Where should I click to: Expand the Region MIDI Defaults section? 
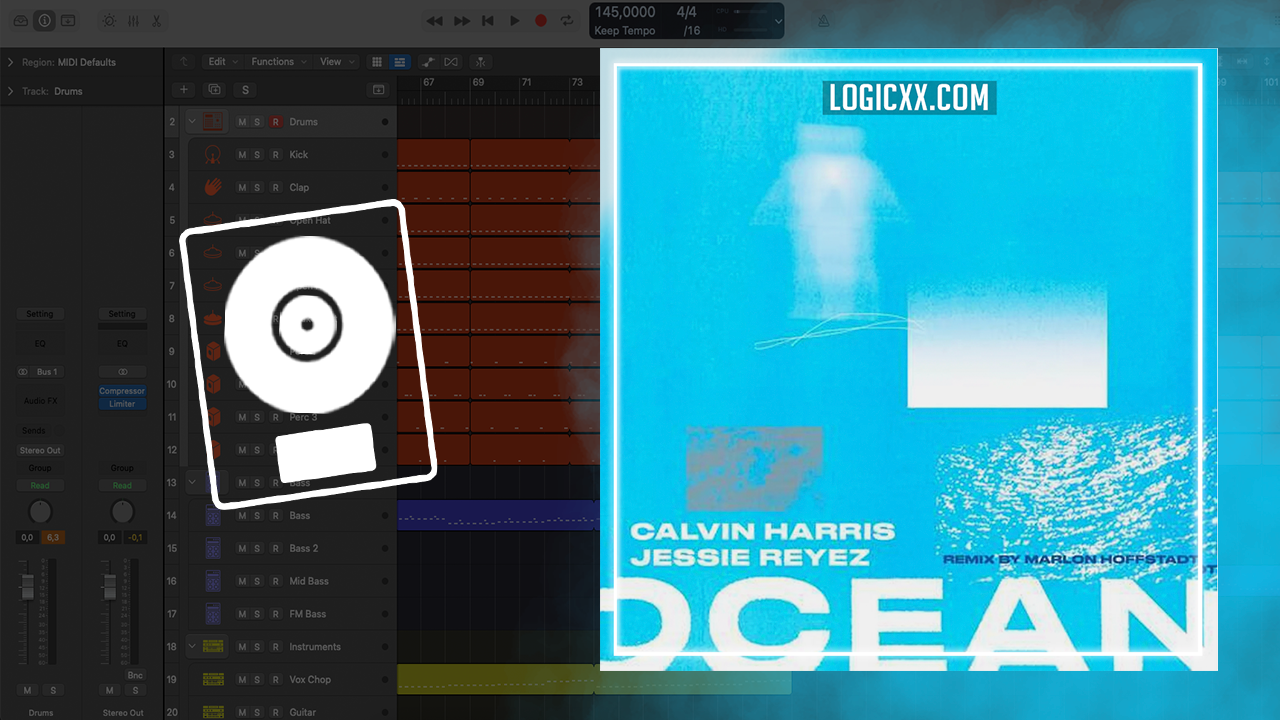(x=11, y=62)
